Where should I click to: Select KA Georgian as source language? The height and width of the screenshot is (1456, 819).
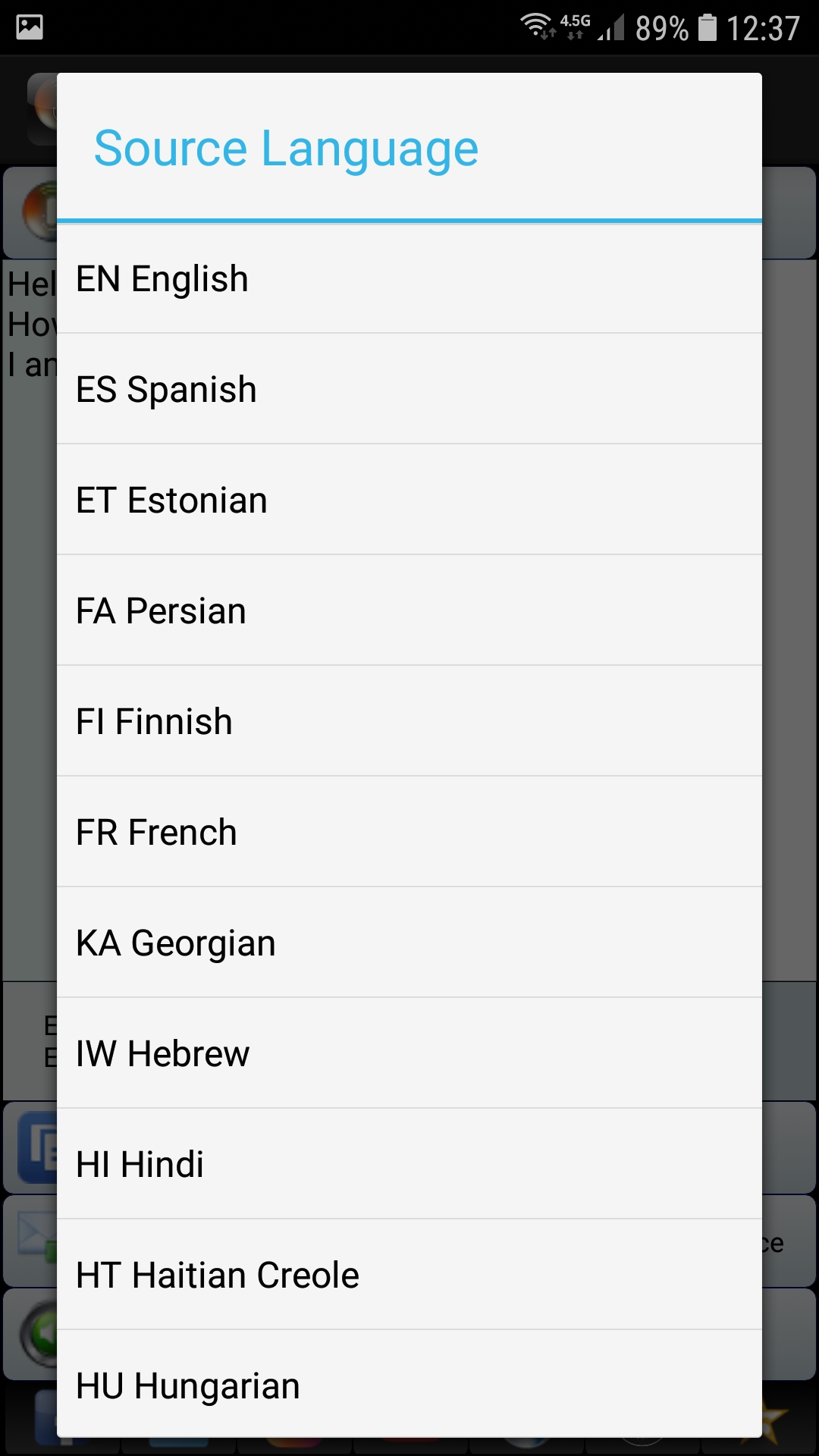[409, 943]
